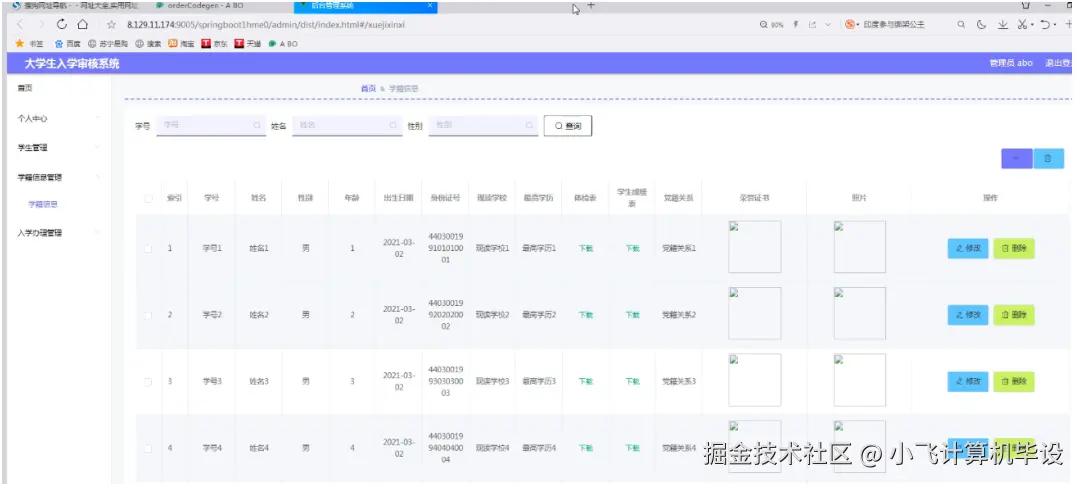Click into the 学号 search input
Screen dimensions: 1080x484
click(x=211, y=126)
